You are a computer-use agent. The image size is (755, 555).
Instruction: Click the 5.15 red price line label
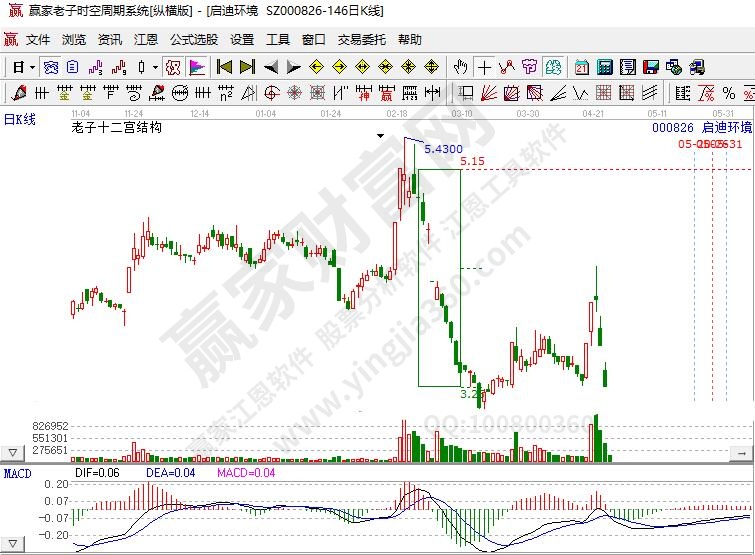472,161
